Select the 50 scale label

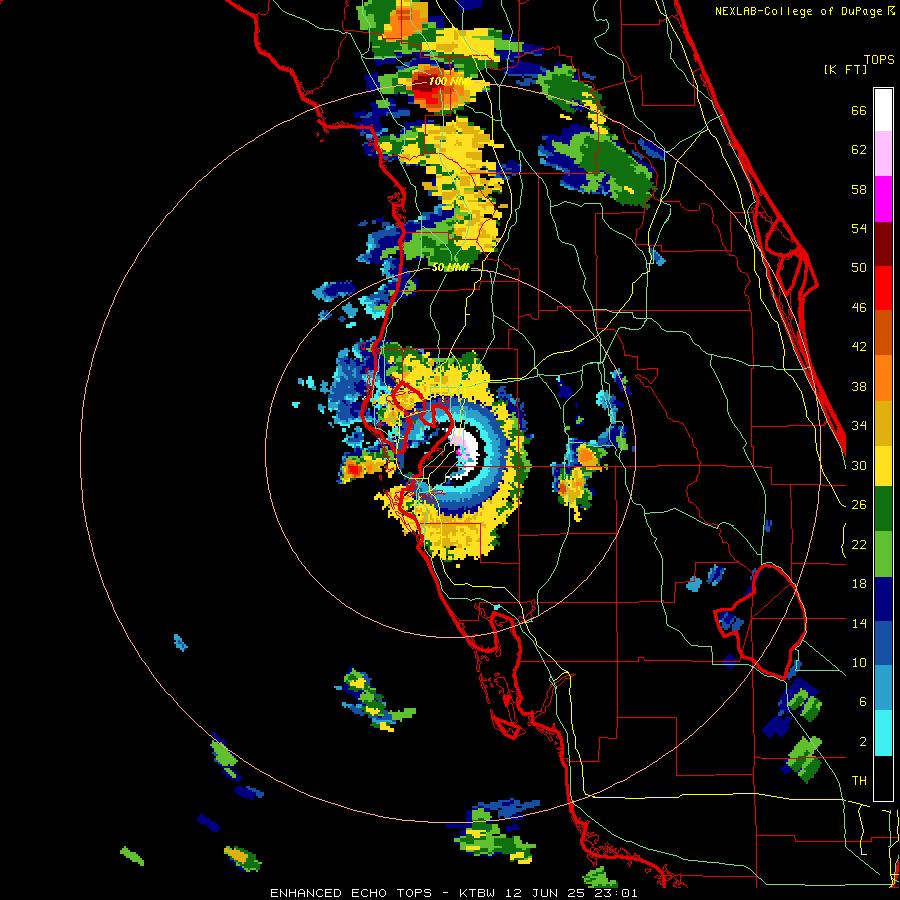[859, 268]
